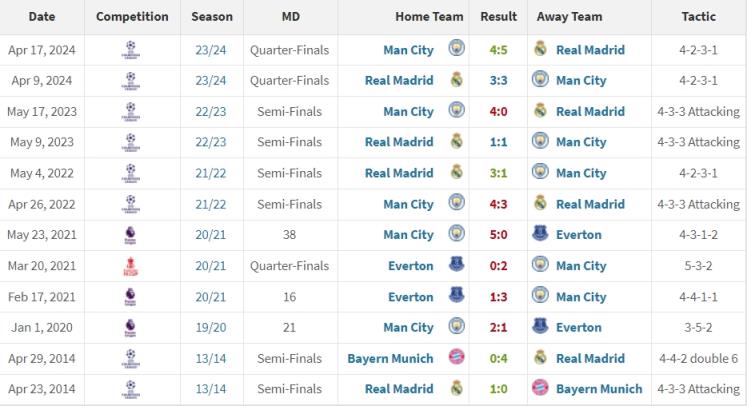Screen dimensions: 747x406
Task: Click Everton crest in Feb 17, 2021 home column
Action: (x=456, y=295)
